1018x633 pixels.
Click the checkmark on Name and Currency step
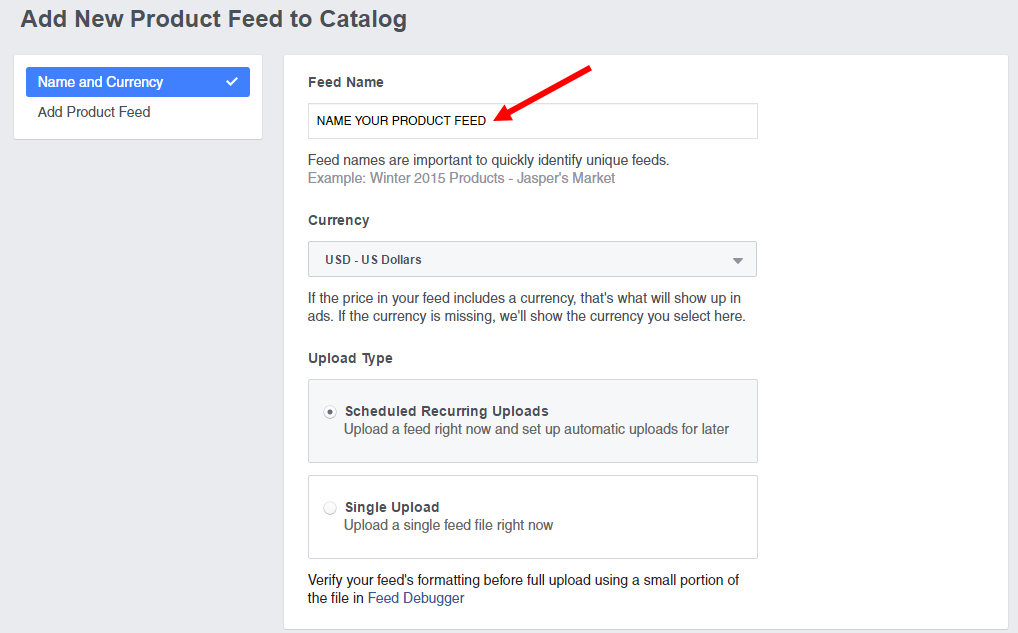coord(235,82)
